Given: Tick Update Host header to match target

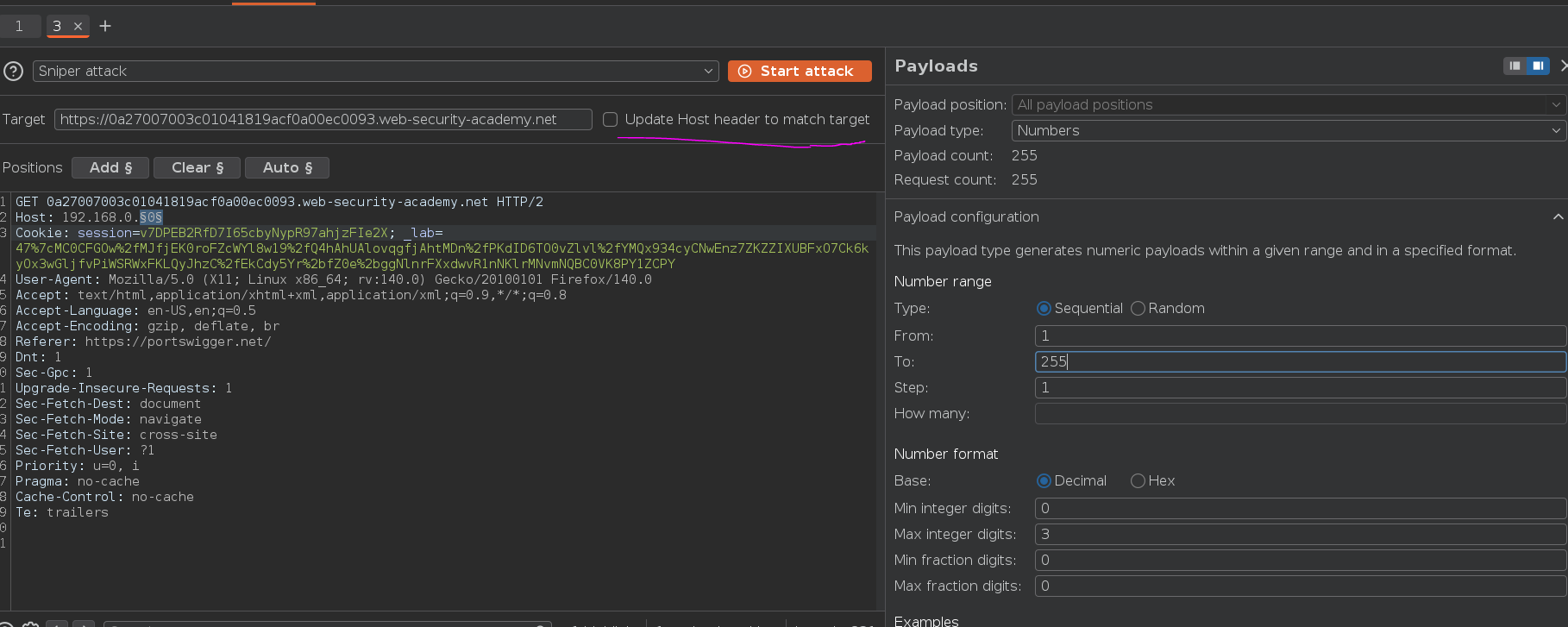Looking at the screenshot, I should [x=611, y=119].
